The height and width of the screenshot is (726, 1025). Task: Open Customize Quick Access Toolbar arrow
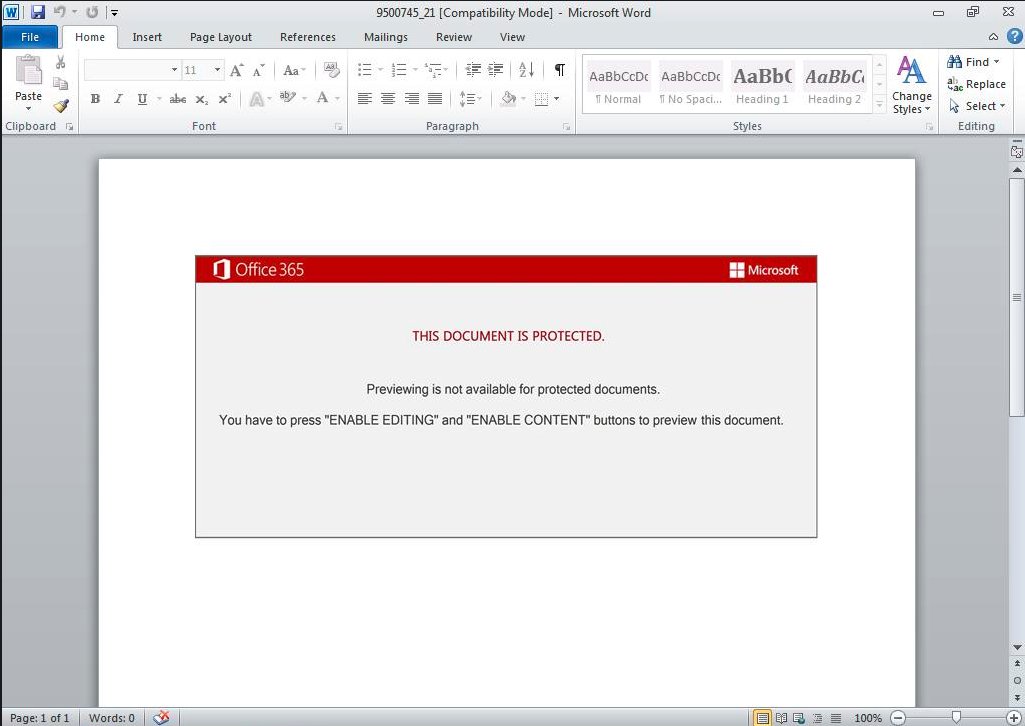tap(114, 12)
